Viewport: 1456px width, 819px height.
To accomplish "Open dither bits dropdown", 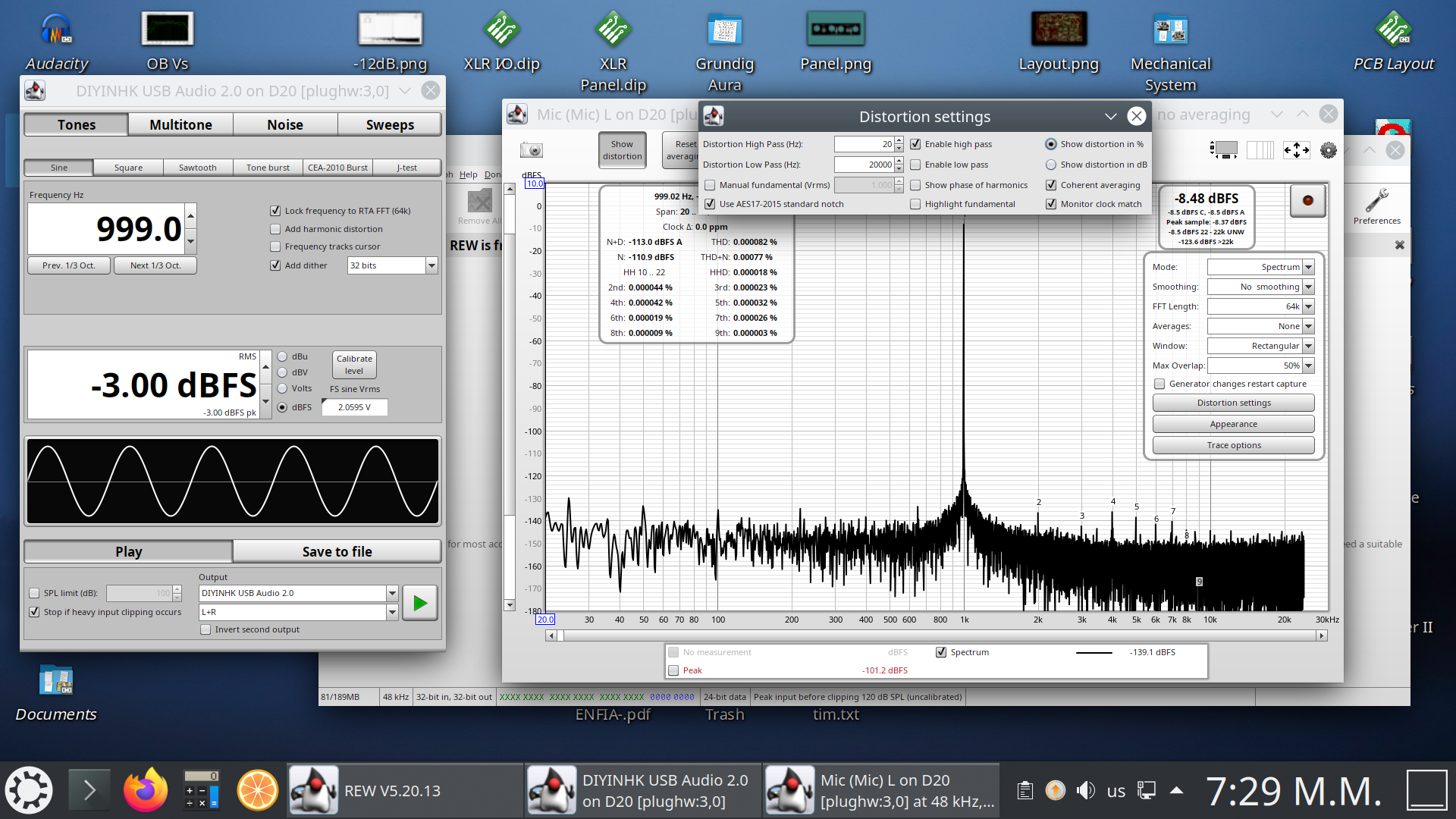I will [393, 265].
